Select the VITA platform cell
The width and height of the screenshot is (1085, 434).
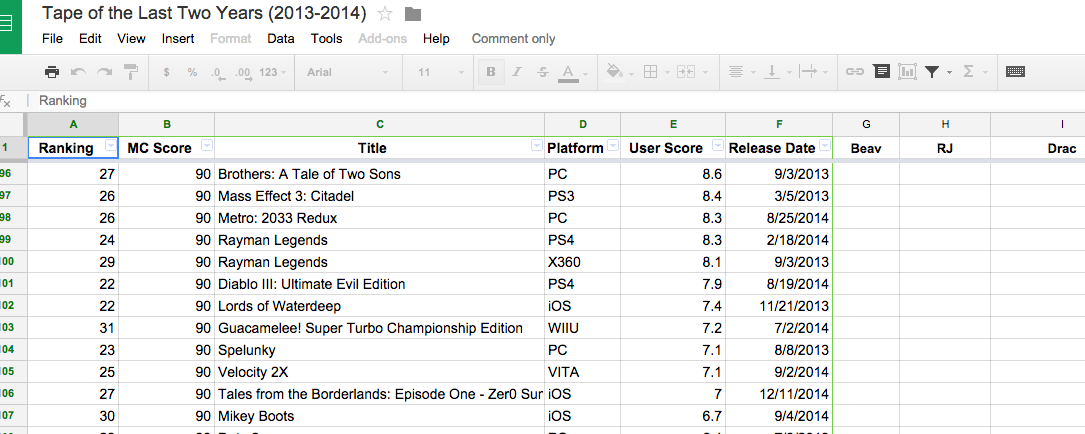[x=583, y=372]
